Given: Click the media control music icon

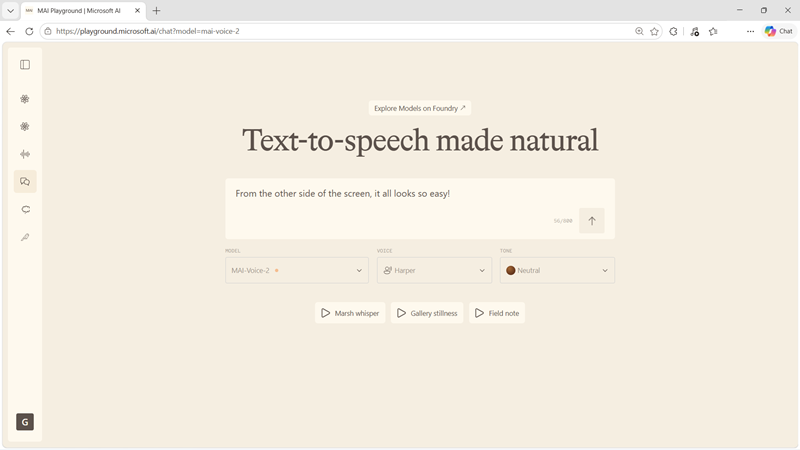Looking at the screenshot, I should (x=694, y=31).
